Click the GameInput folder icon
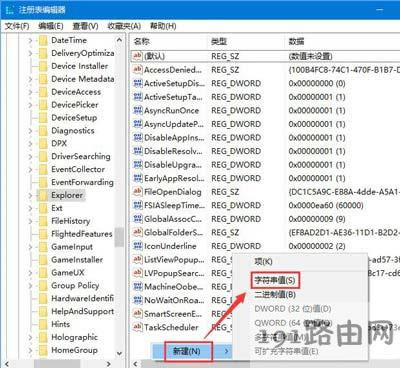 43,247
